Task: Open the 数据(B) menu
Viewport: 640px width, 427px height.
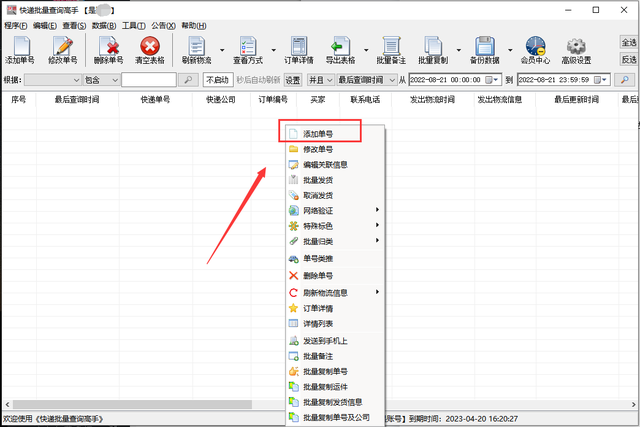Action: pos(104,26)
